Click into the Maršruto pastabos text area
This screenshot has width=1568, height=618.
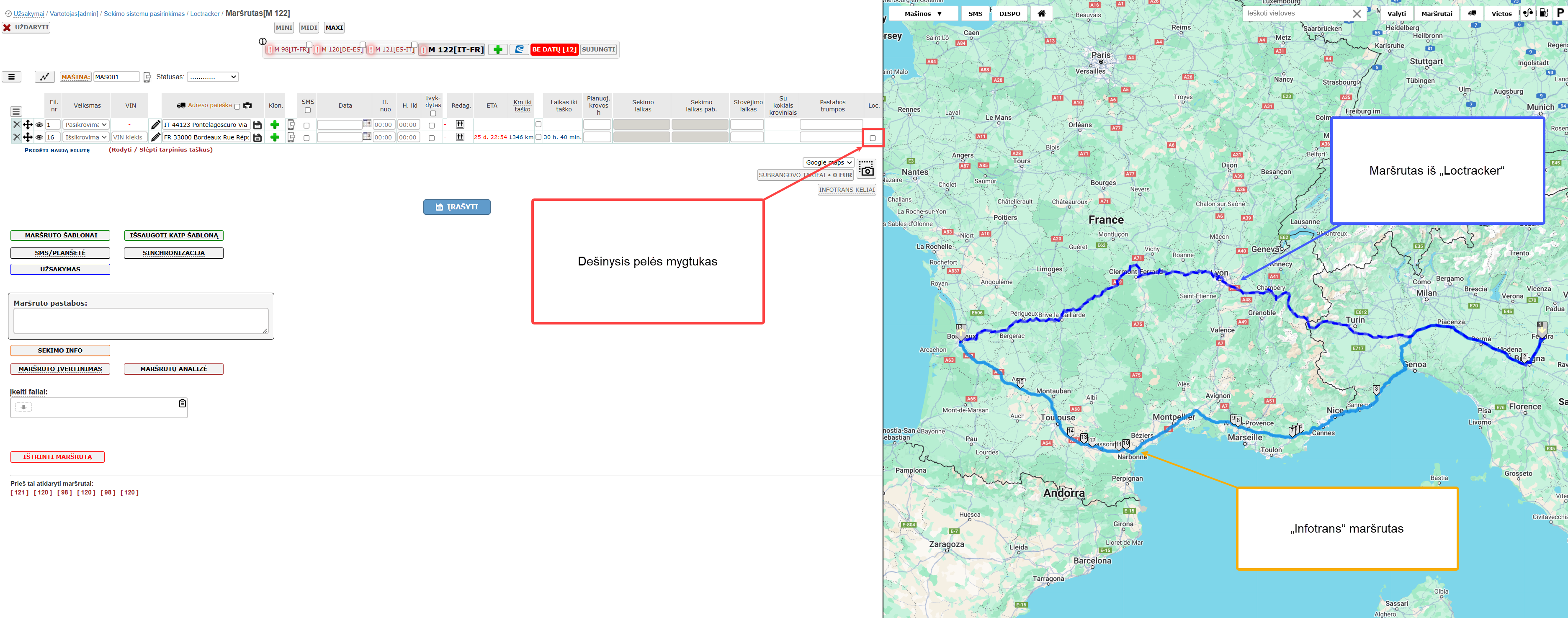tap(141, 321)
